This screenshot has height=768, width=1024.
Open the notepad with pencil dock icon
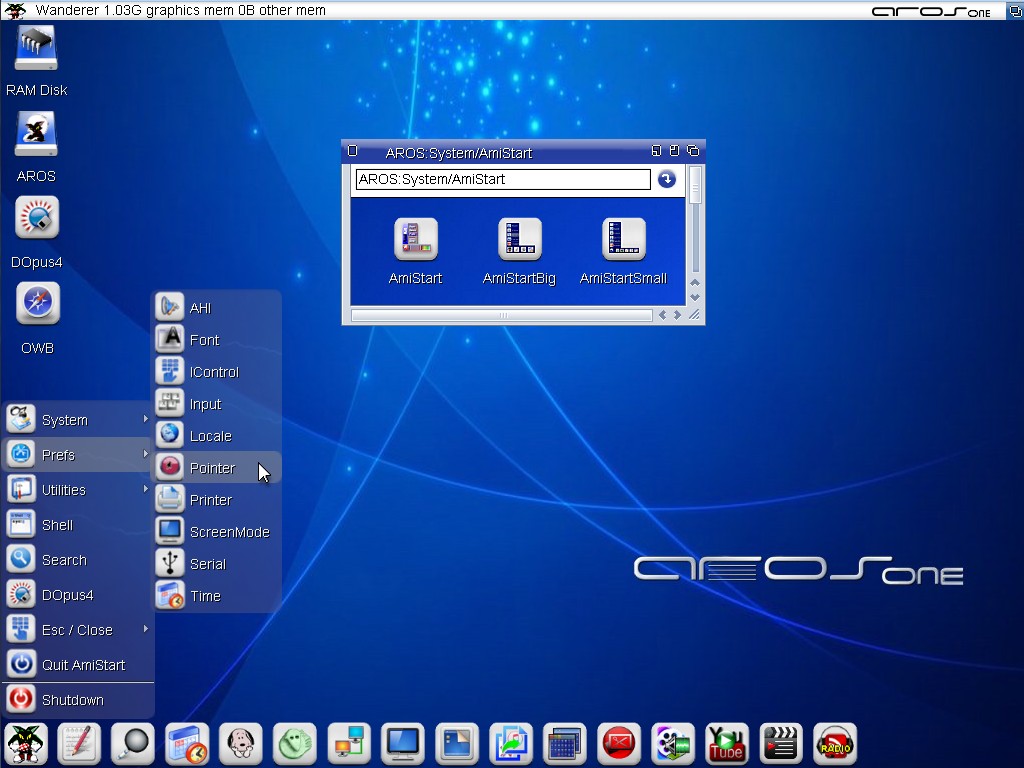(79, 744)
